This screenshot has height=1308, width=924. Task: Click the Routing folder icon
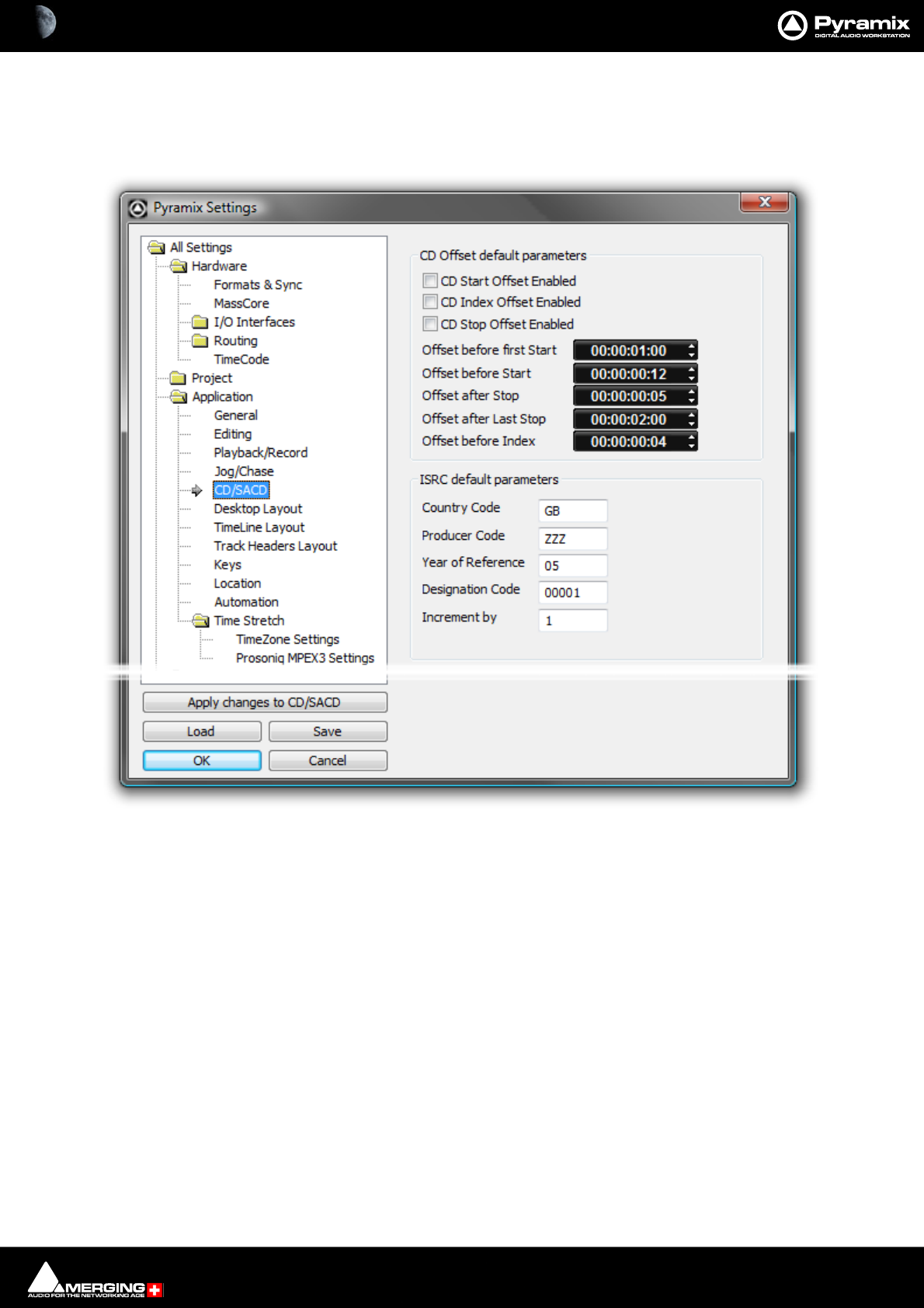pos(200,340)
